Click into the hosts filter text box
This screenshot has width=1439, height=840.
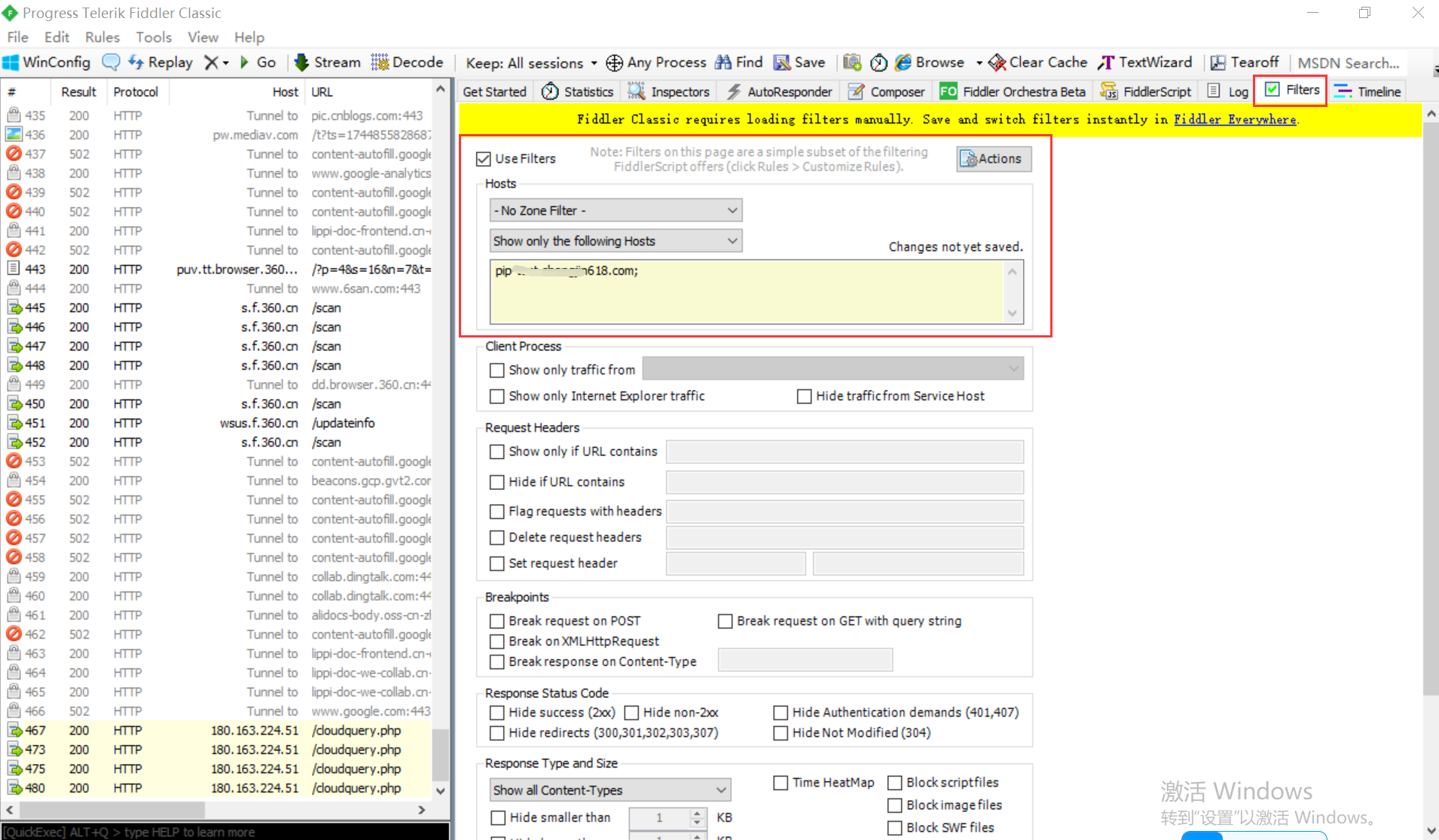[x=748, y=292]
